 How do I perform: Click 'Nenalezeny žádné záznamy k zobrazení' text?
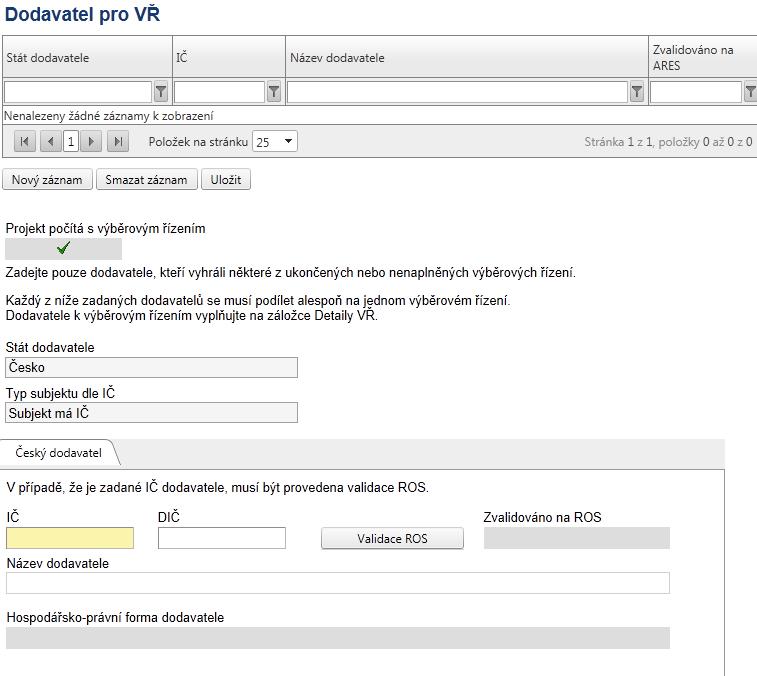[109, 116]
